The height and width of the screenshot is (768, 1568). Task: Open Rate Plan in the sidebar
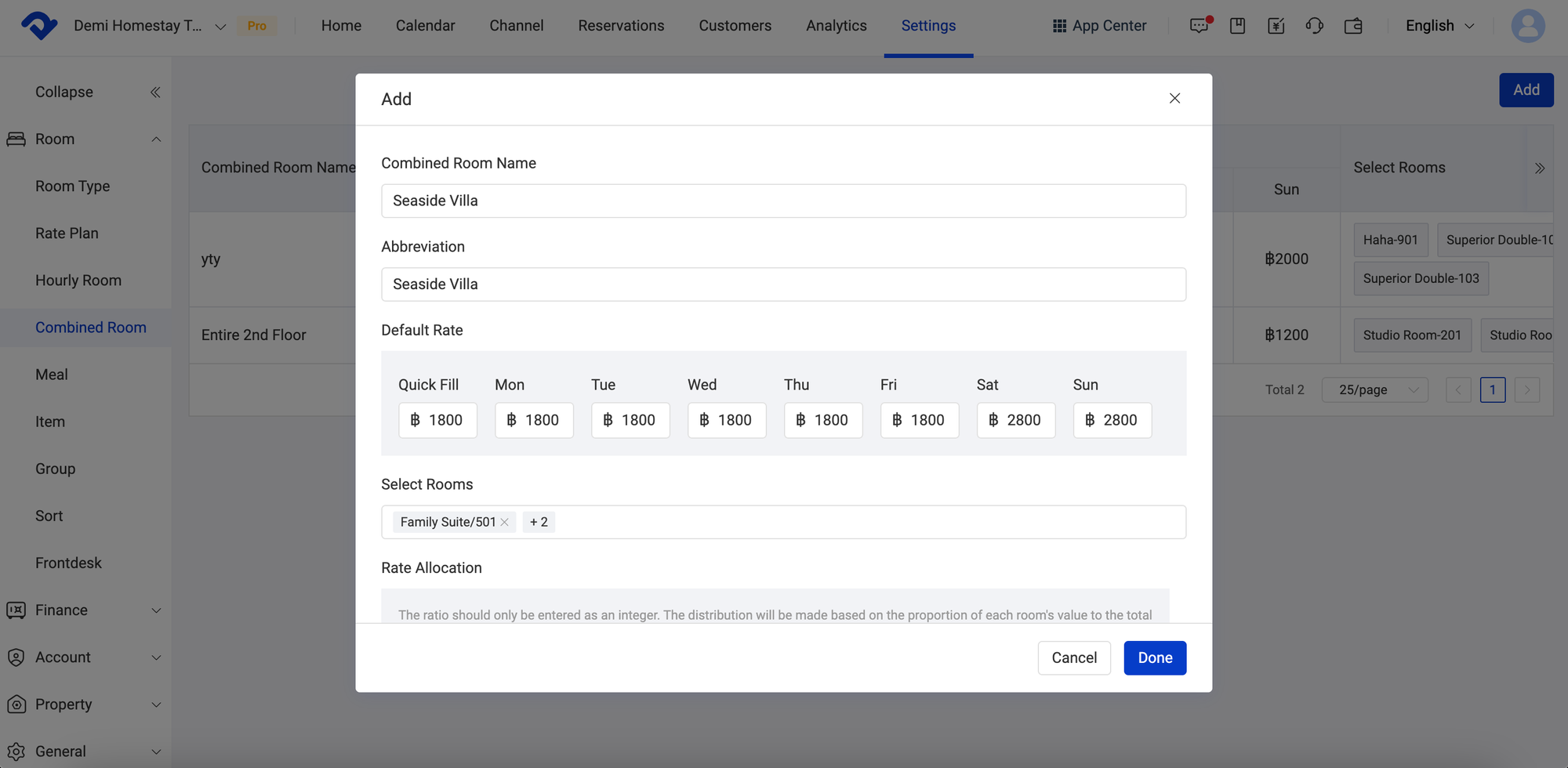point(67,234)
